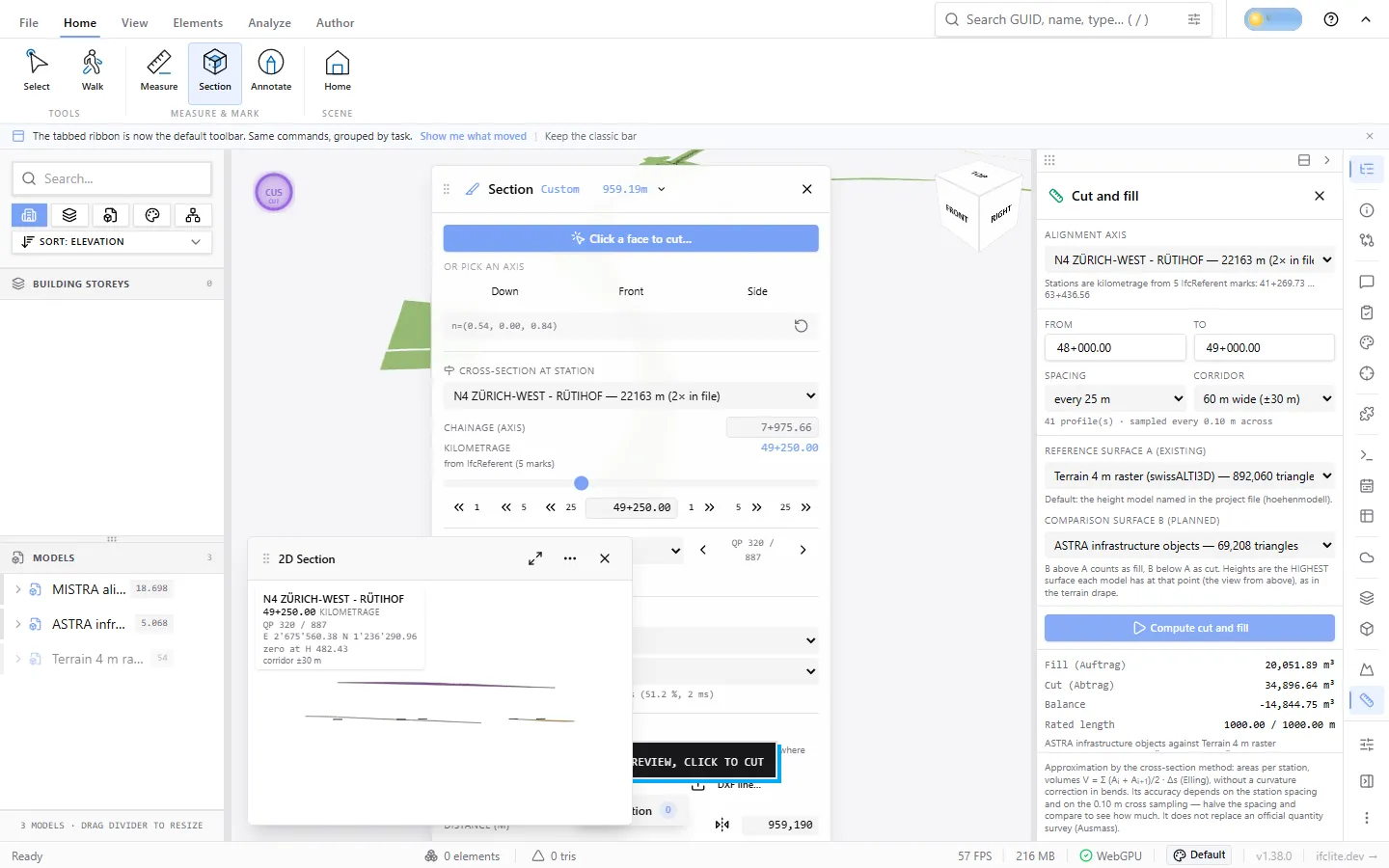Expand the 2D Section panel to fullscreen
Viewport: 1389px width, 868px height.
coord(535,558)
